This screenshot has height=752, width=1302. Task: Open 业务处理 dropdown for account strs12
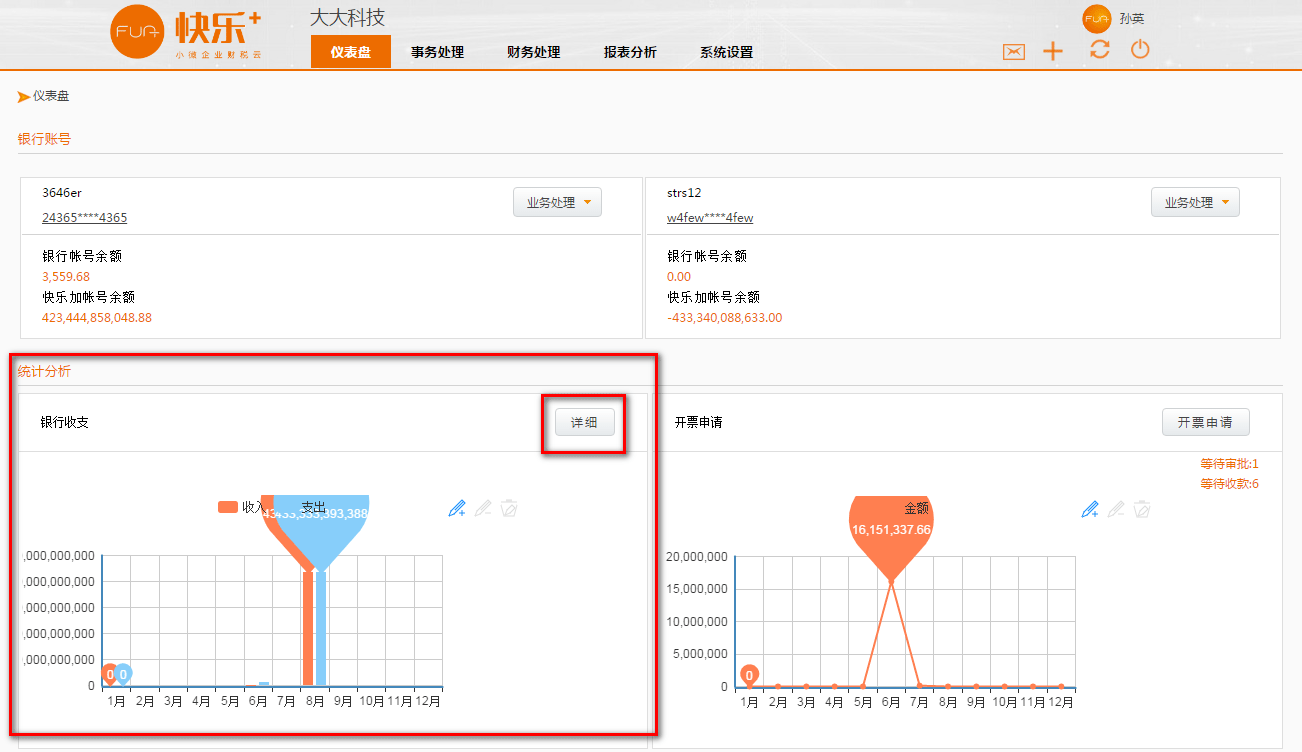(1196, 202)
